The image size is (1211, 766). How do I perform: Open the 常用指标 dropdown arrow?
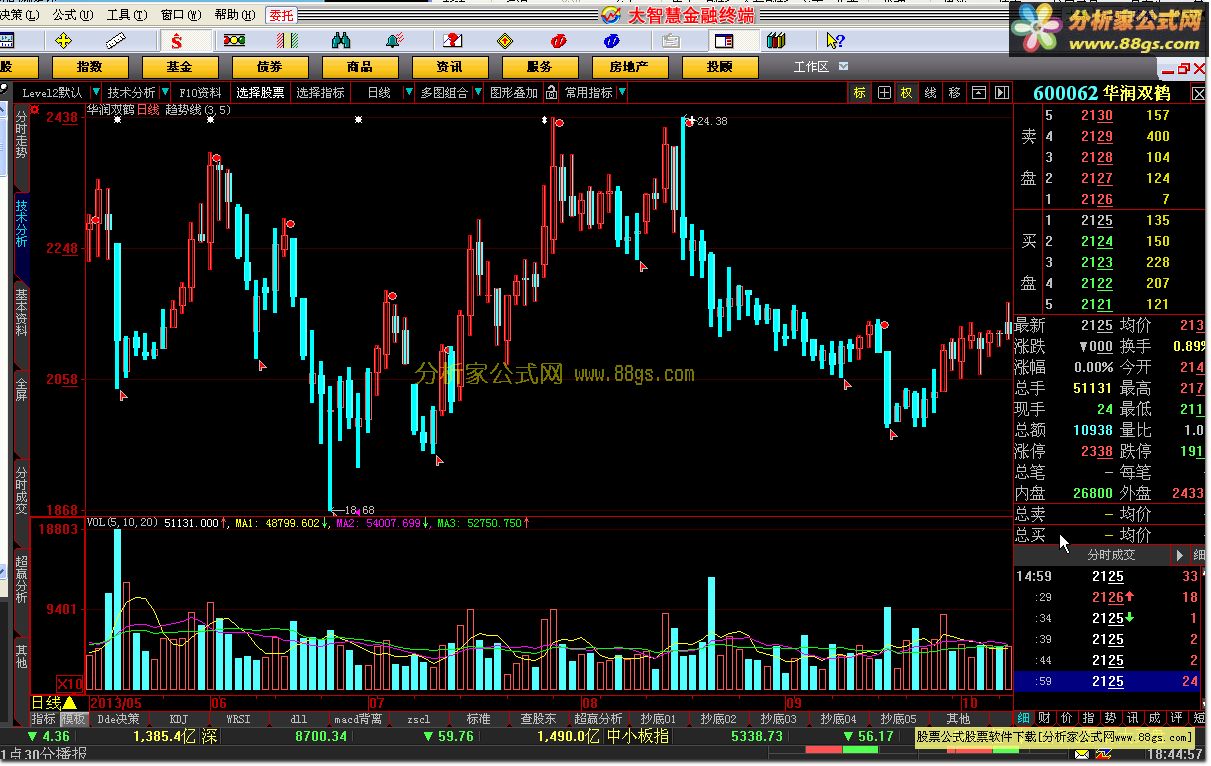pos(622,92)
